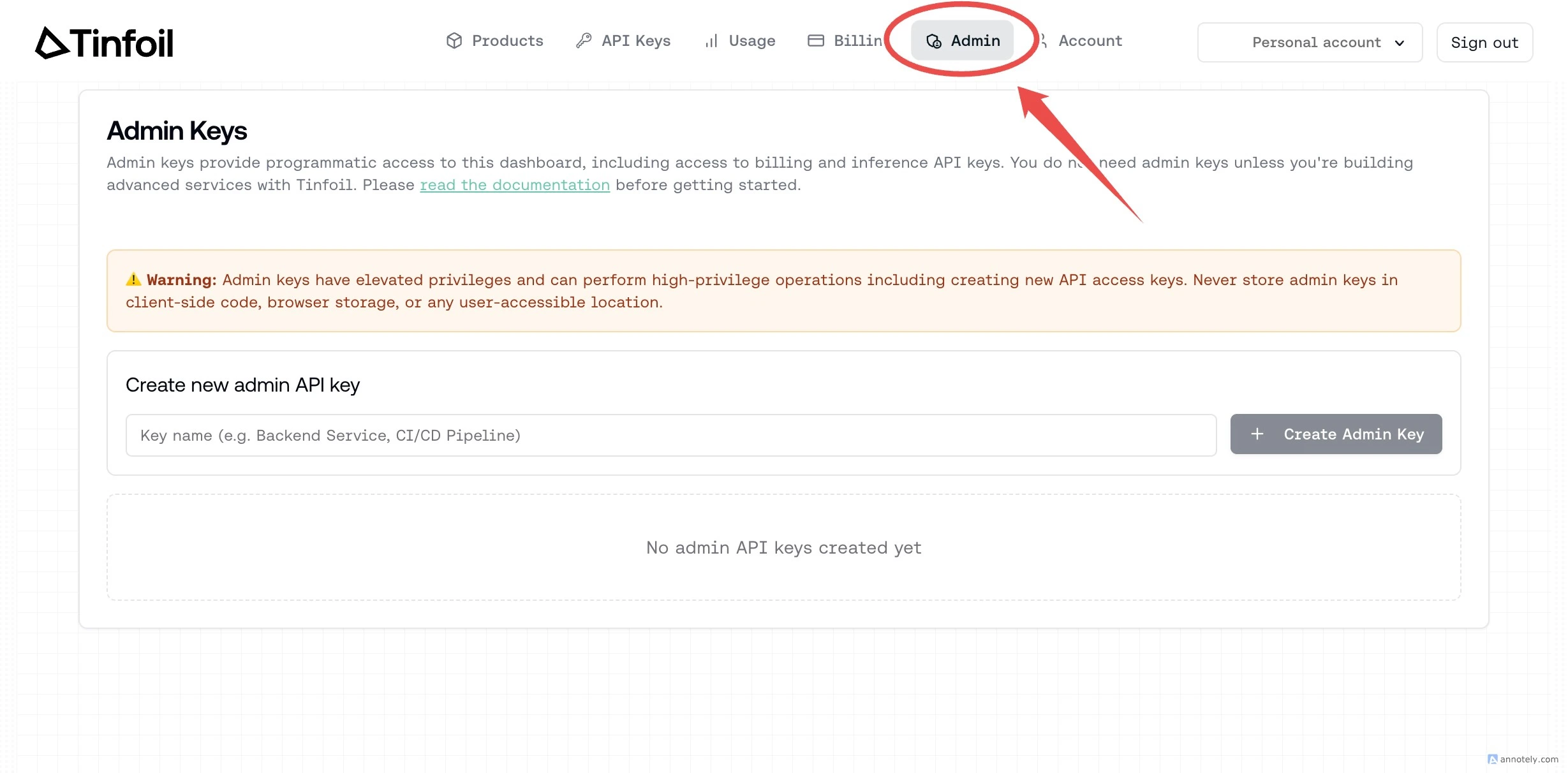The height and width of the screenshot is (773, 1568).
Task: Click the Products cube icon
Action: (454, 41)
